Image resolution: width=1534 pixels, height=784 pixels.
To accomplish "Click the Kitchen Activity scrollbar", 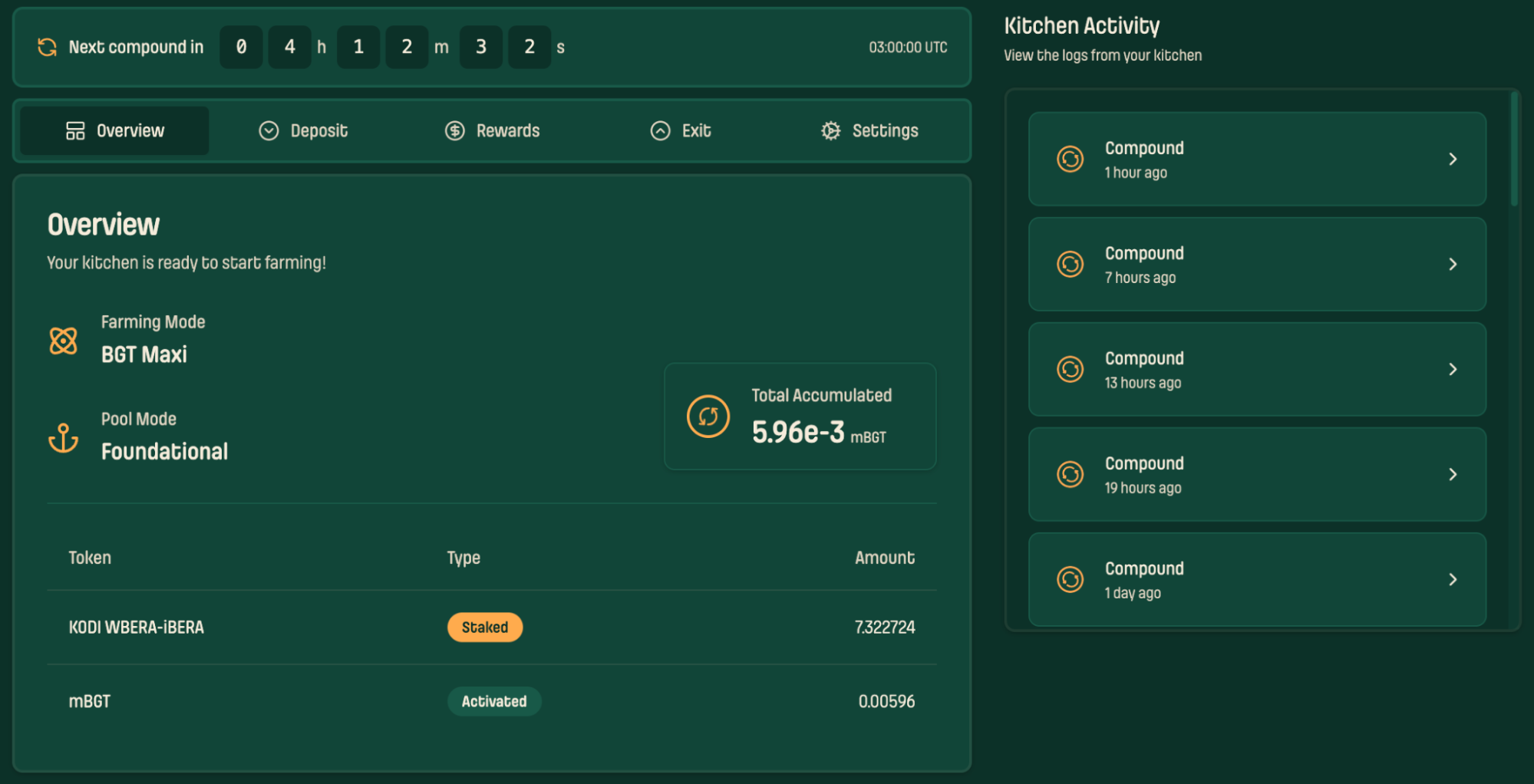I will click(1514, 150).
